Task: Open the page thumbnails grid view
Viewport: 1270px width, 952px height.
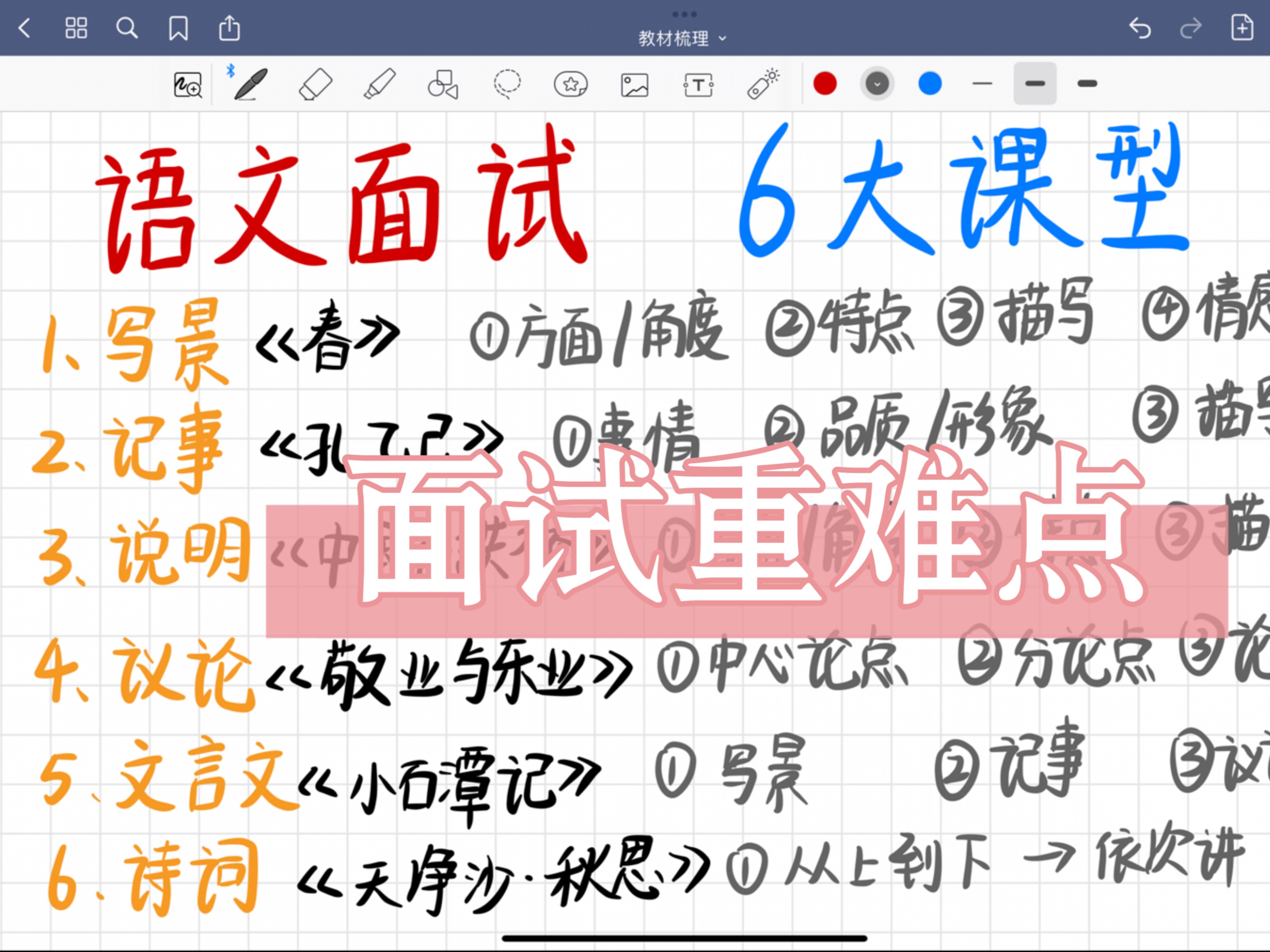Action: coord(76,27)
